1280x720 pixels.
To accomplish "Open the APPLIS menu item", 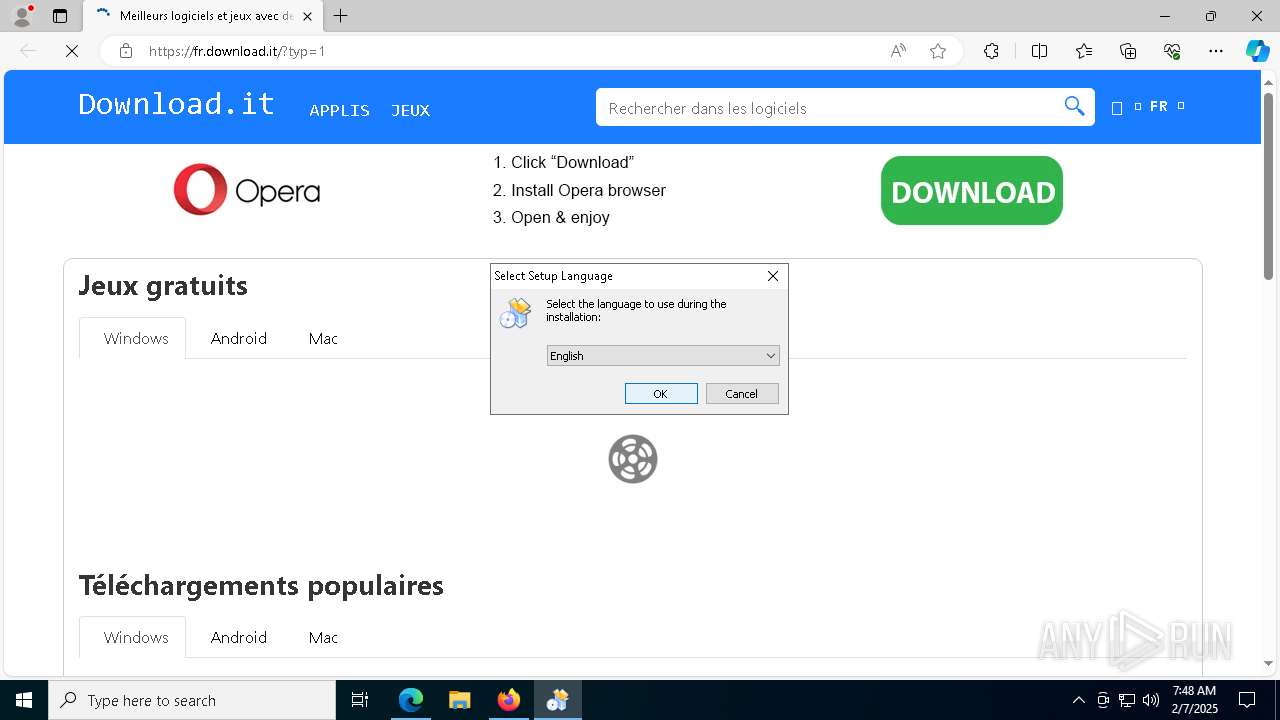I will [x=339, y=110].
